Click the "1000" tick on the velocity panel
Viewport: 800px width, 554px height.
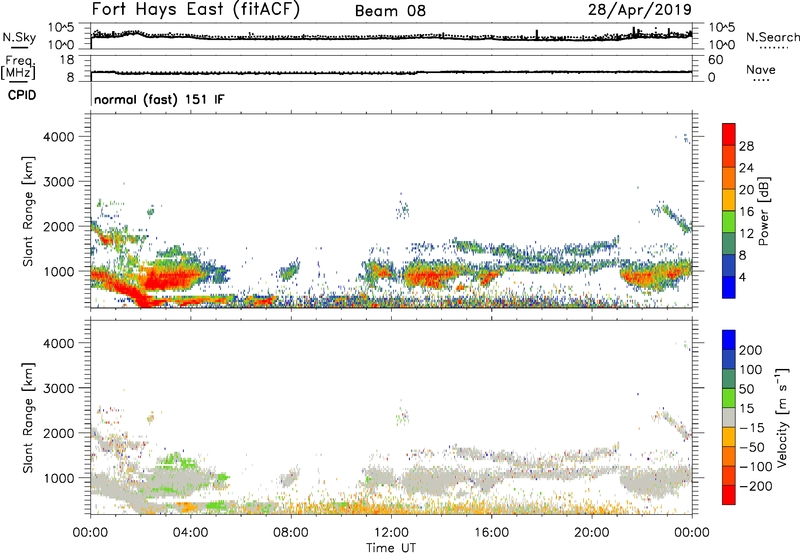[x=58, y=478]
